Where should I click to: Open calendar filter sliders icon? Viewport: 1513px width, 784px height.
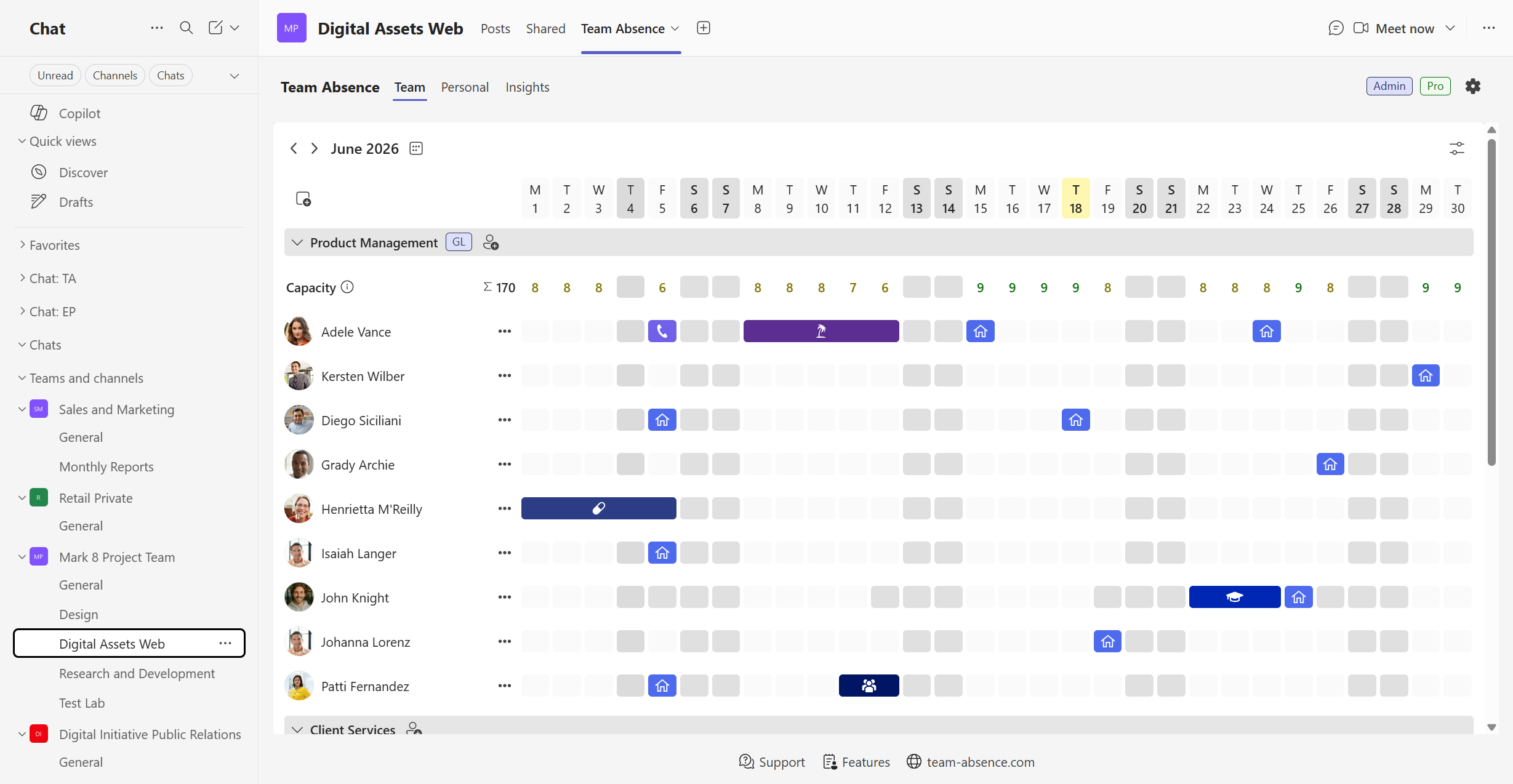click(1457, 148)
